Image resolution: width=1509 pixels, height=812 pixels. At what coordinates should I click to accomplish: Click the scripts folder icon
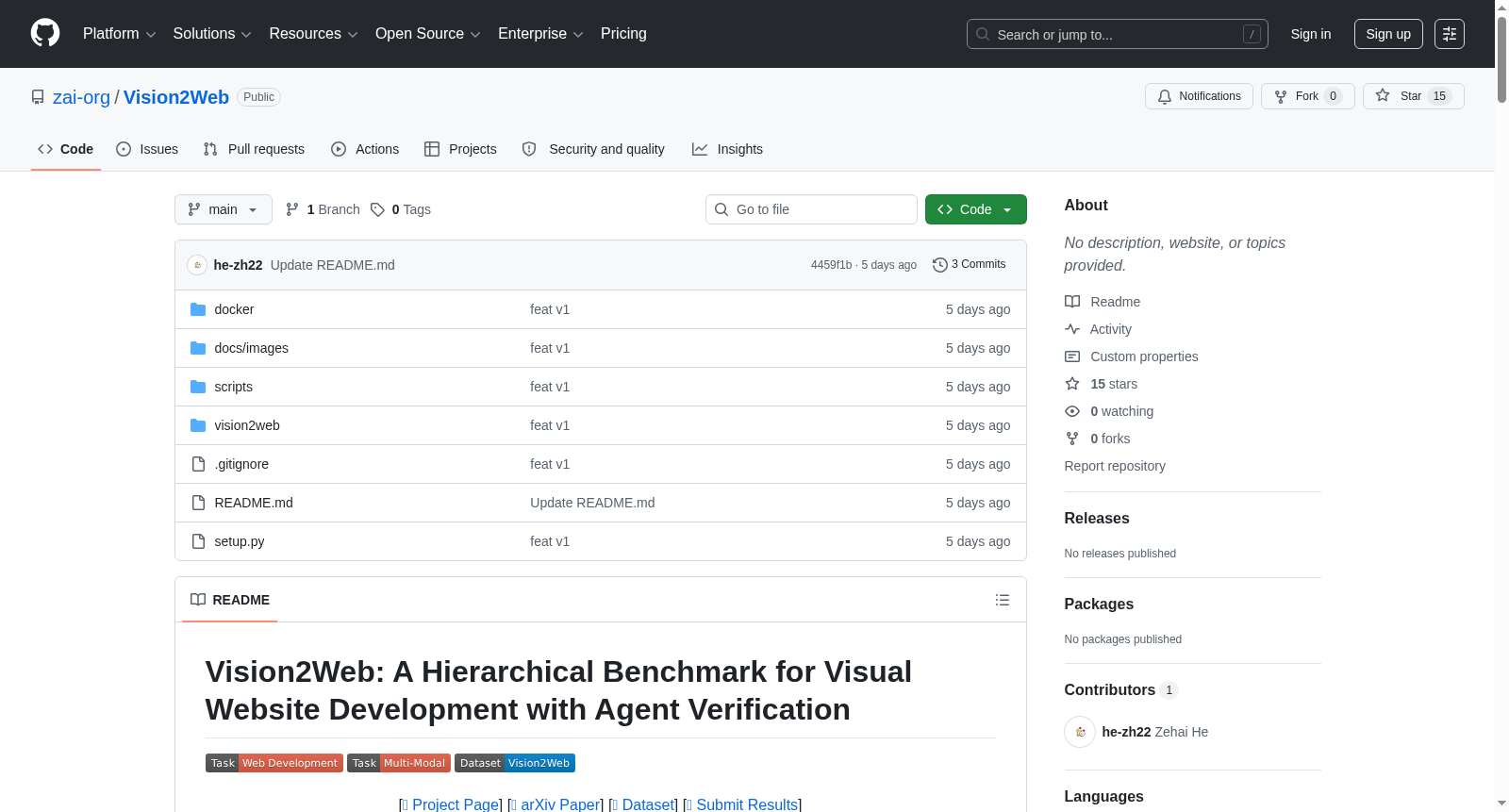point(198,387)
